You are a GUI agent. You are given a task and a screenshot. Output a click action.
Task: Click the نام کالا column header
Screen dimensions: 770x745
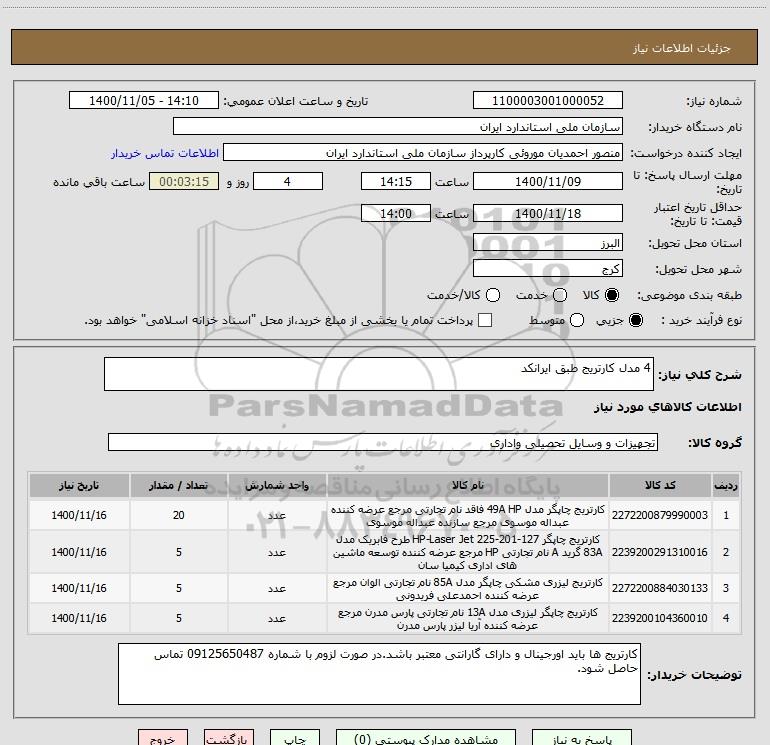468,485
